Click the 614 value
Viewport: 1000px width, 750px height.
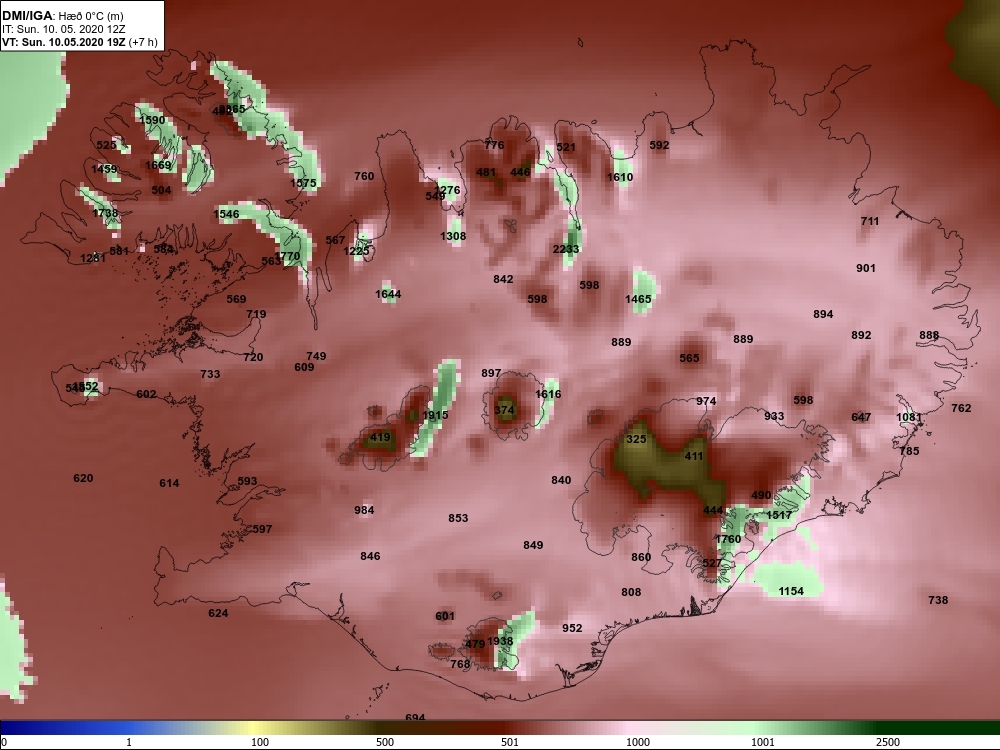coord(170,483)
